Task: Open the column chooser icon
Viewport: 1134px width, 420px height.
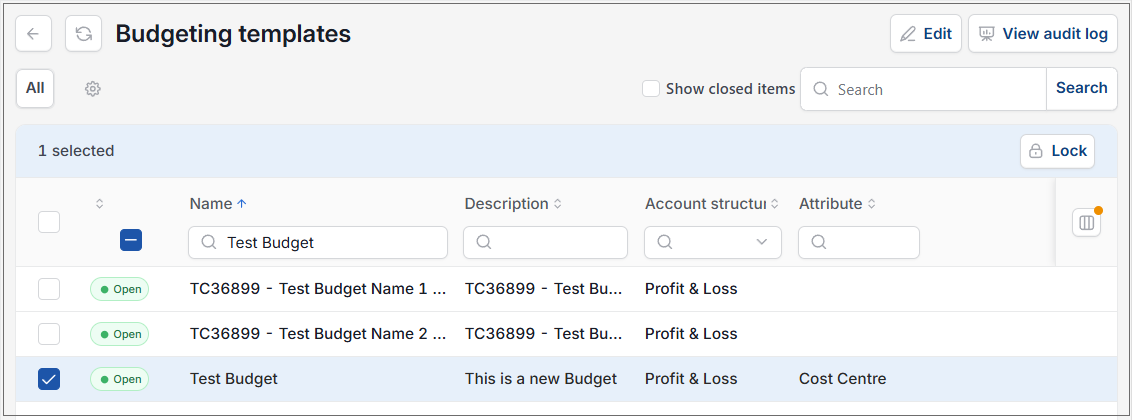Action: 1086,222
